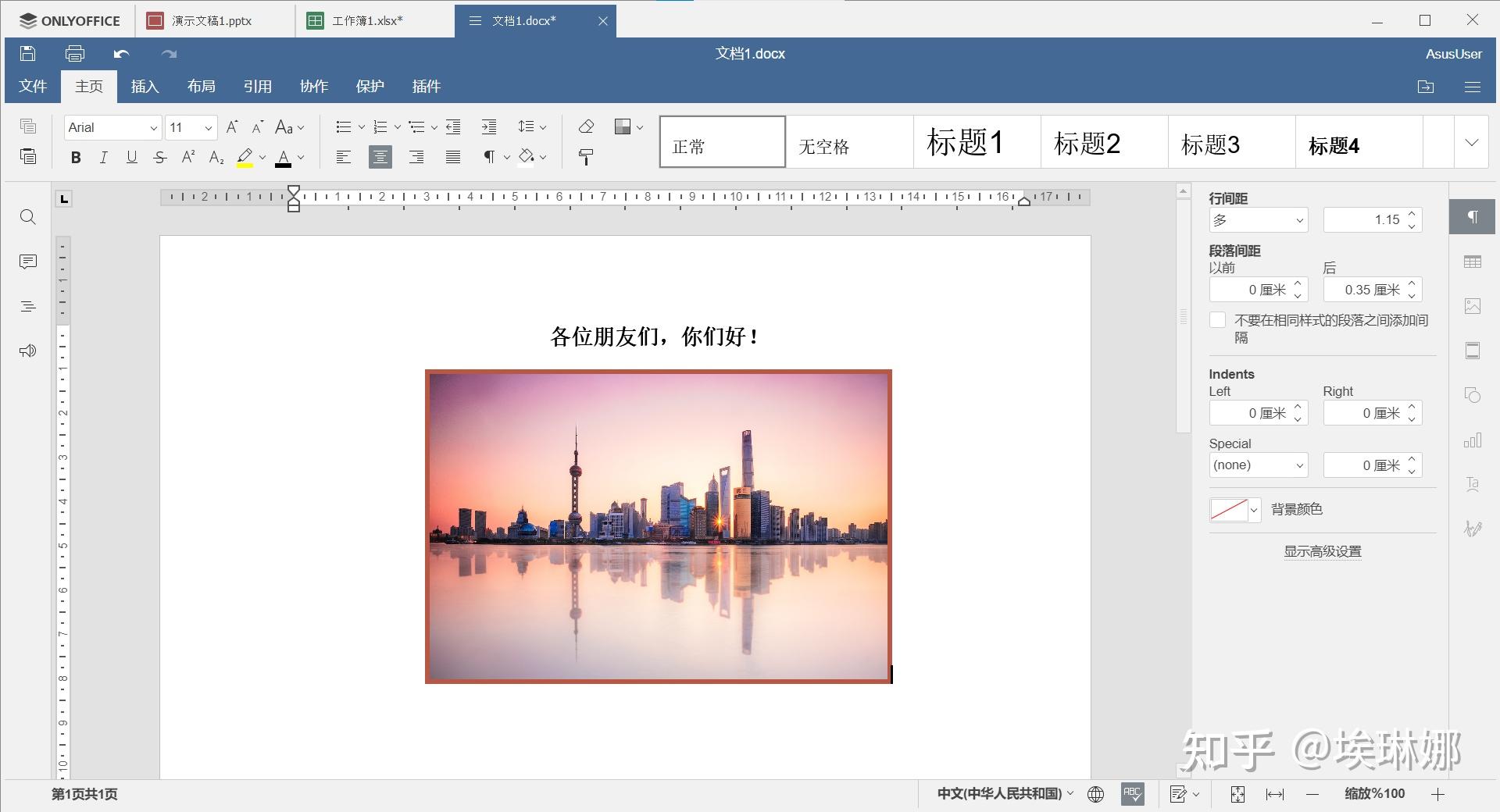Screen dimensions: 1500x812
Task: Open image settings in right sidebar
Action: (x=1473, y=306)
